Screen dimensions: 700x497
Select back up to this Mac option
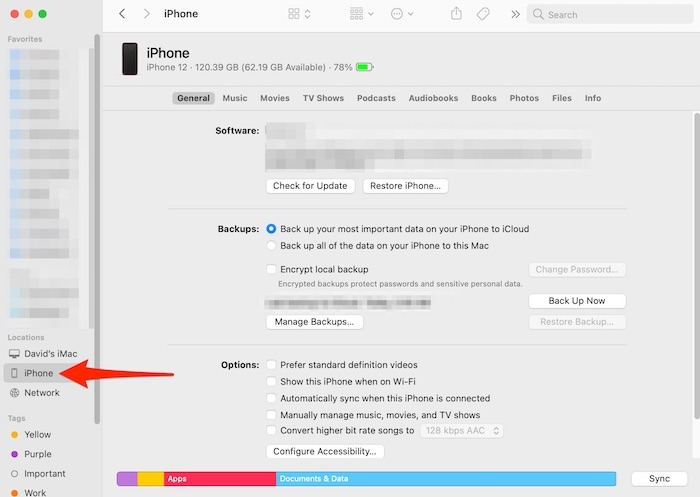[x=271, y=246]
